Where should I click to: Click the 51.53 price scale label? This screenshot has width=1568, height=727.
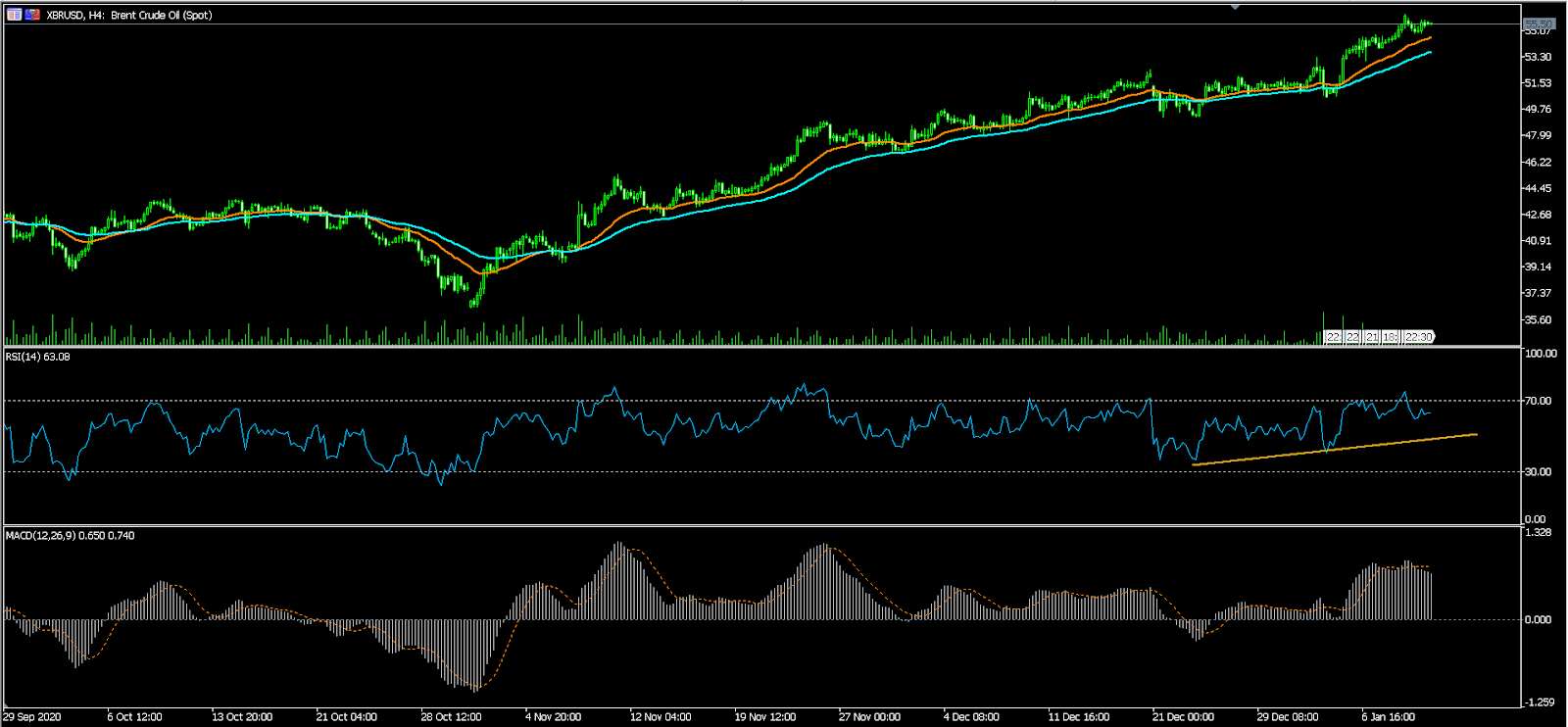[x=1538, y=83]
